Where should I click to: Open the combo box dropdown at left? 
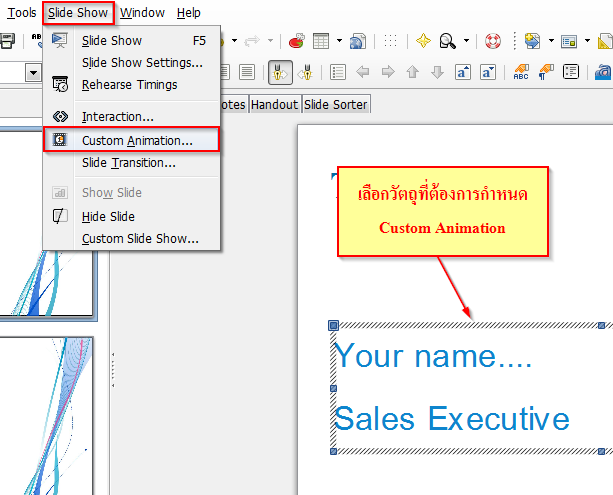coord(33,73)
